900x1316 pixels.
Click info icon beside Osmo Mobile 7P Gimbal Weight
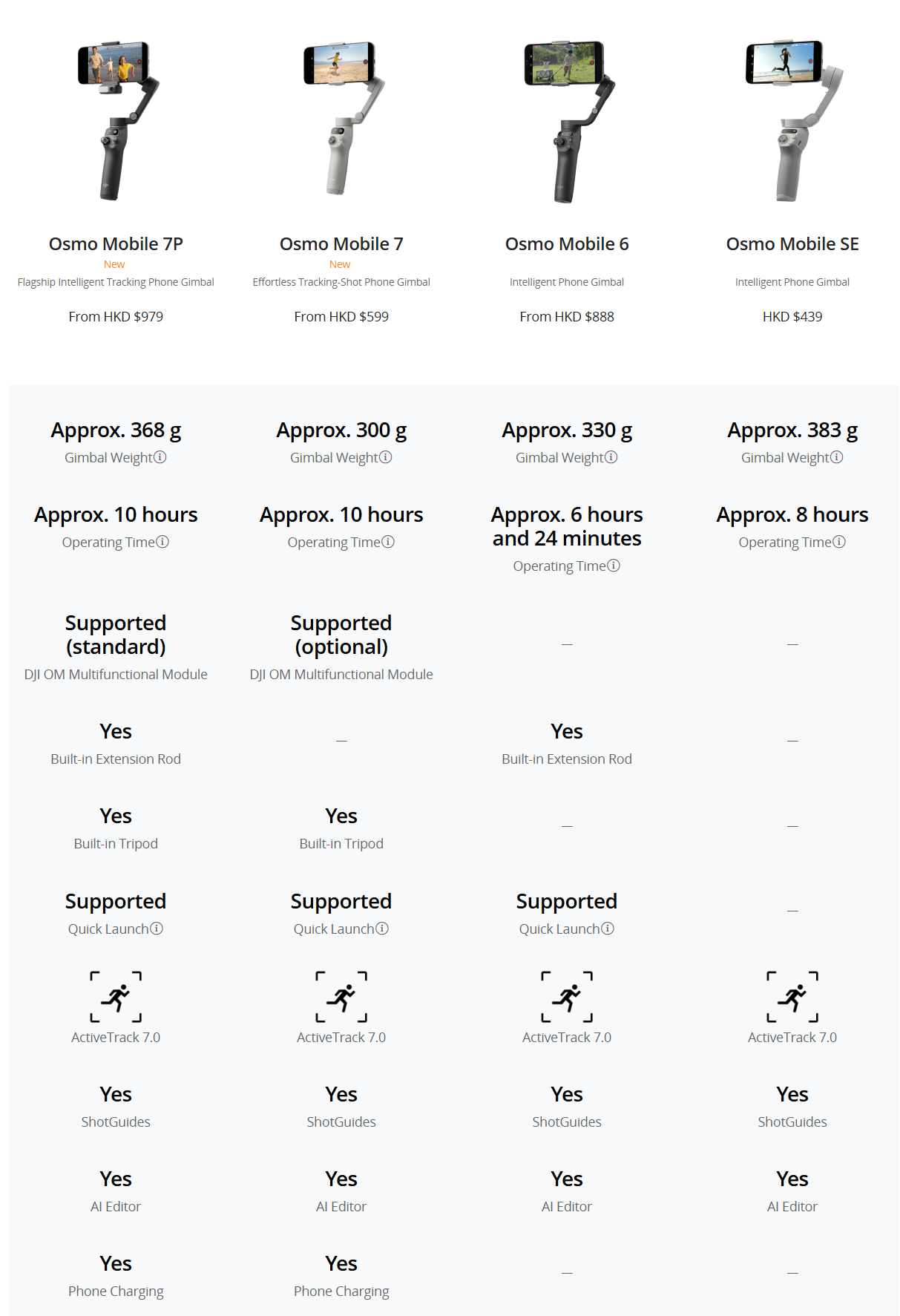click(160, 457)
